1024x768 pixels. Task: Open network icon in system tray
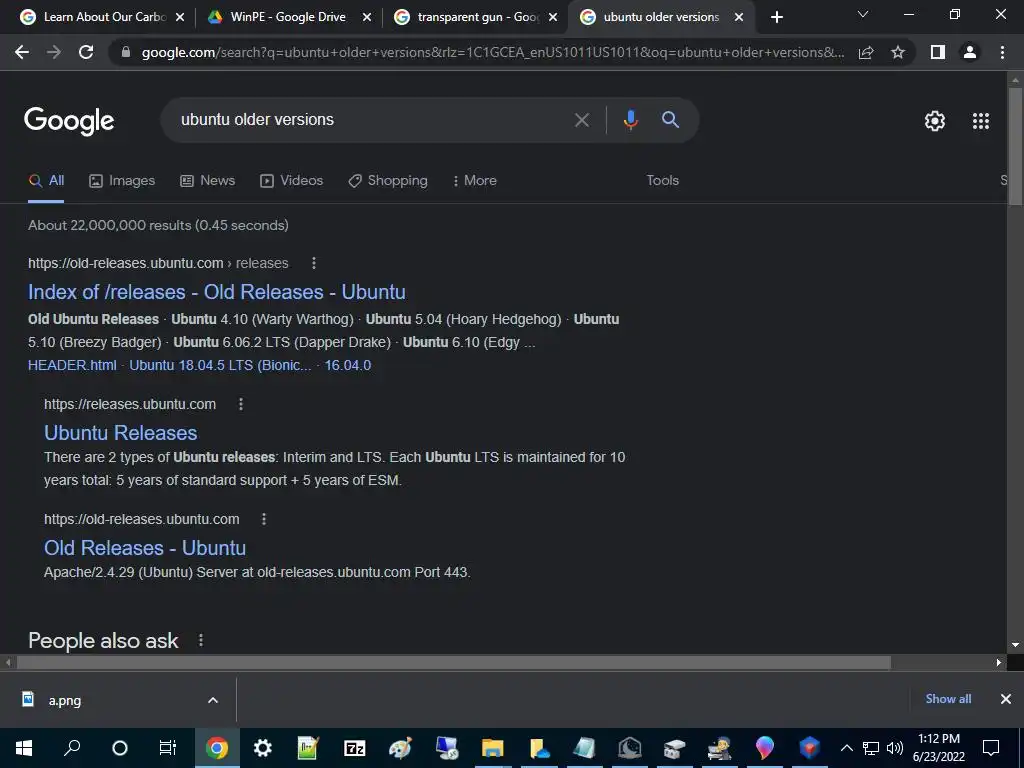click(871, 748)
